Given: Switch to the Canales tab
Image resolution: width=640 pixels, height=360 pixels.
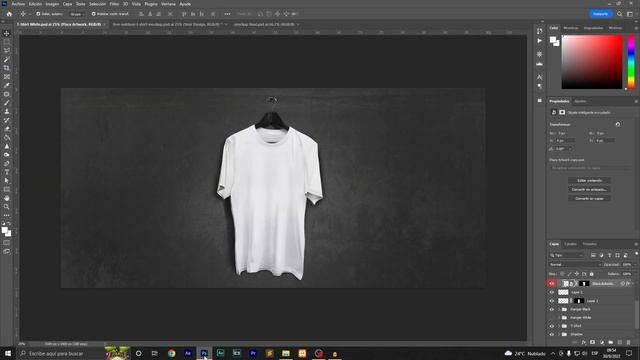Looking at the screenshot, I should click(x=570, y=244).
